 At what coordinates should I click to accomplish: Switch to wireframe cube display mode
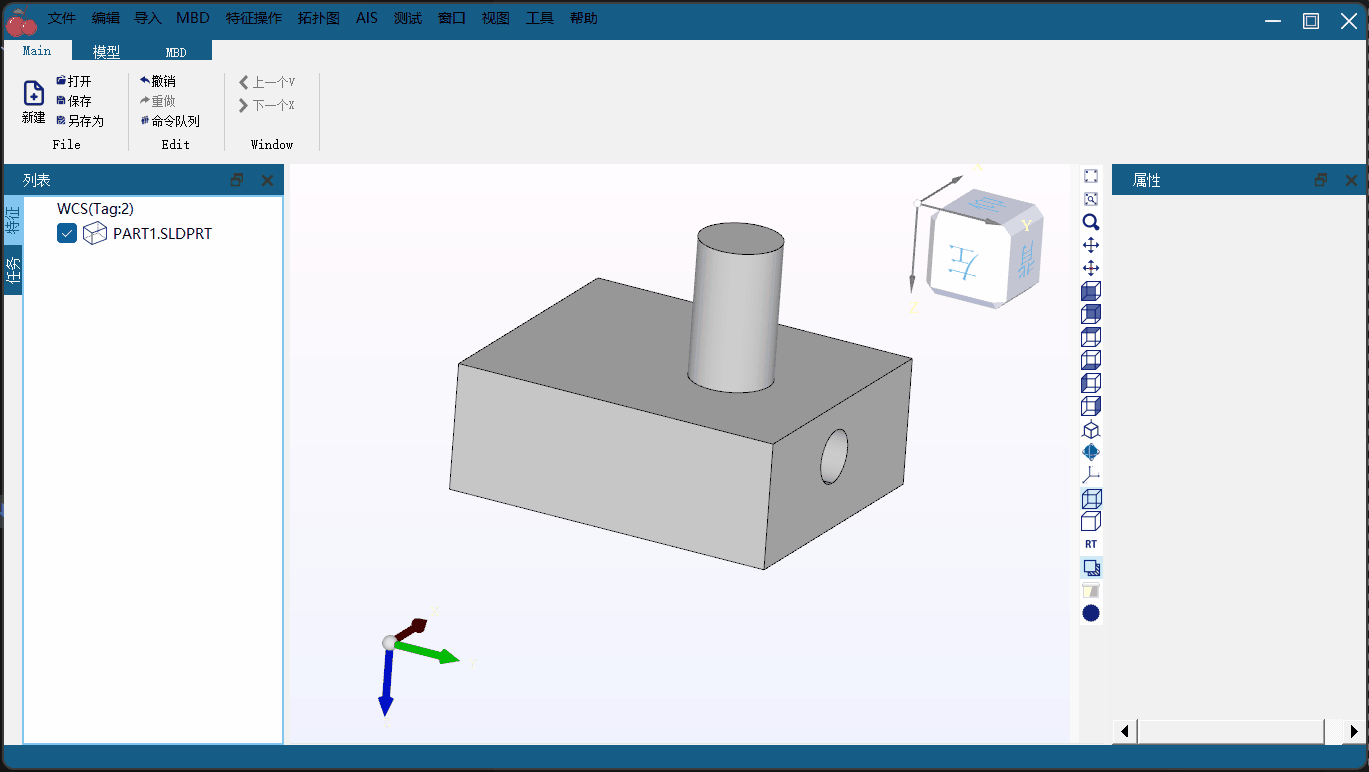(1091, 521)
